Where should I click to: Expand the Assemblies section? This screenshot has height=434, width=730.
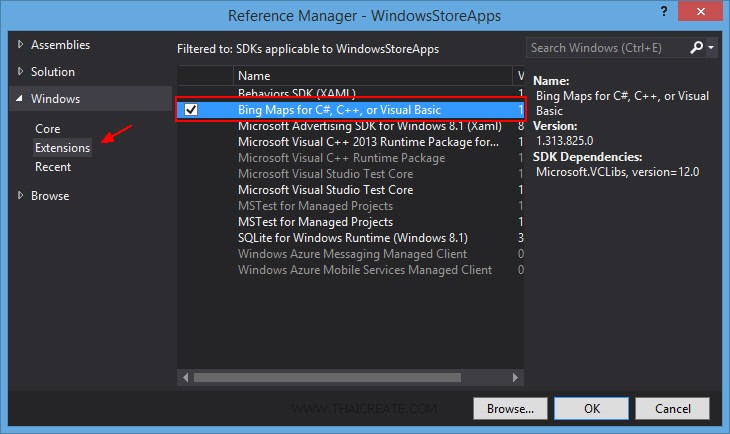[20, 44]
